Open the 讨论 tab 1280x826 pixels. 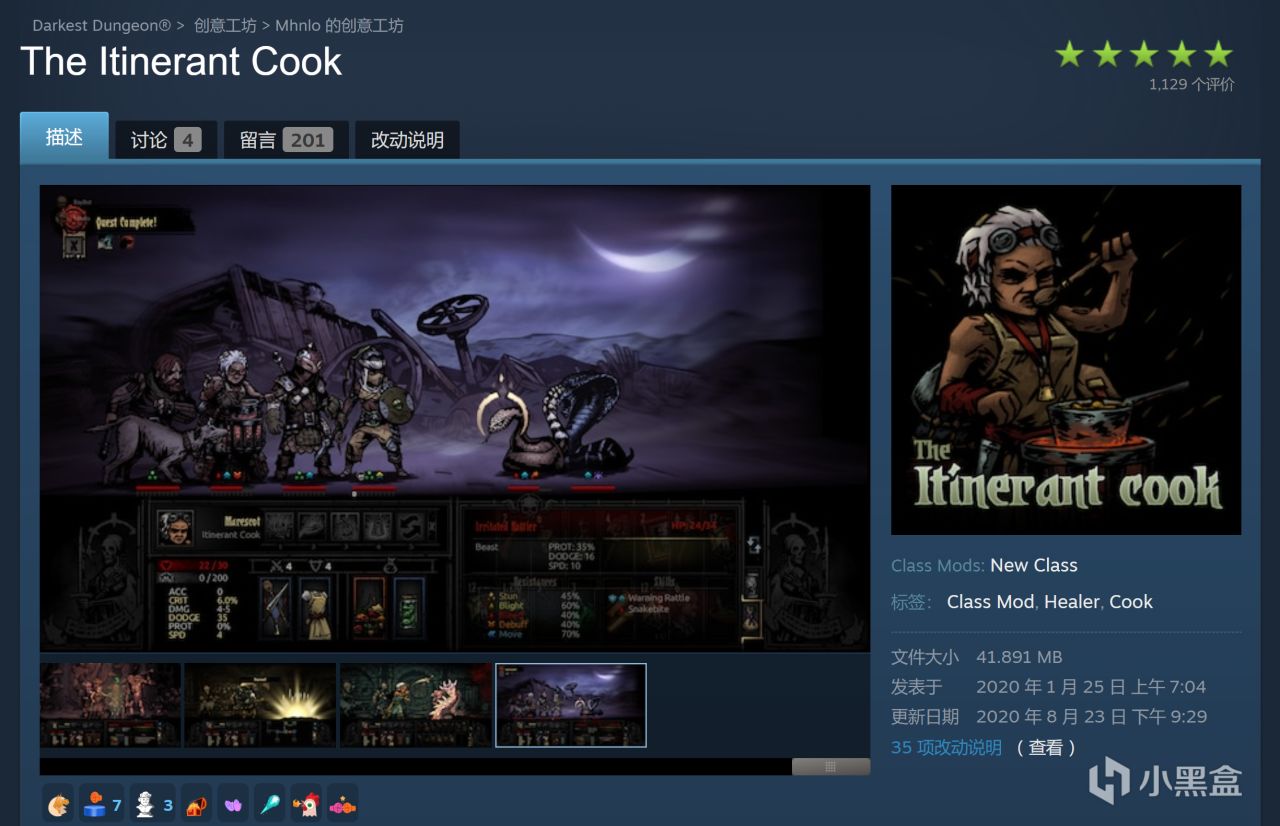(x=165, y=140)
